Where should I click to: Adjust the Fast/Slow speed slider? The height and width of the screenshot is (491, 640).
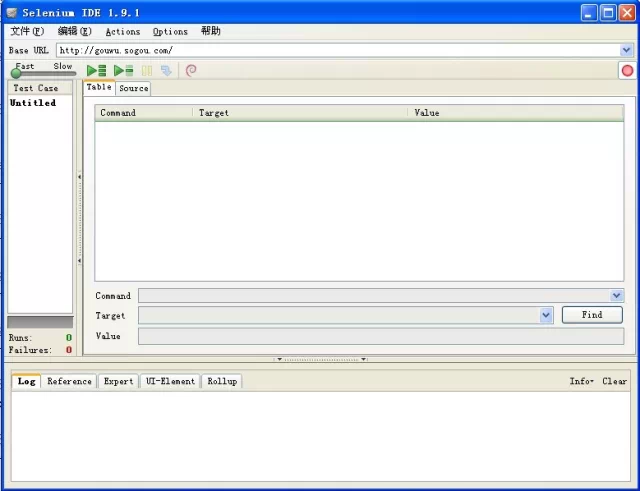click(16, 73)
